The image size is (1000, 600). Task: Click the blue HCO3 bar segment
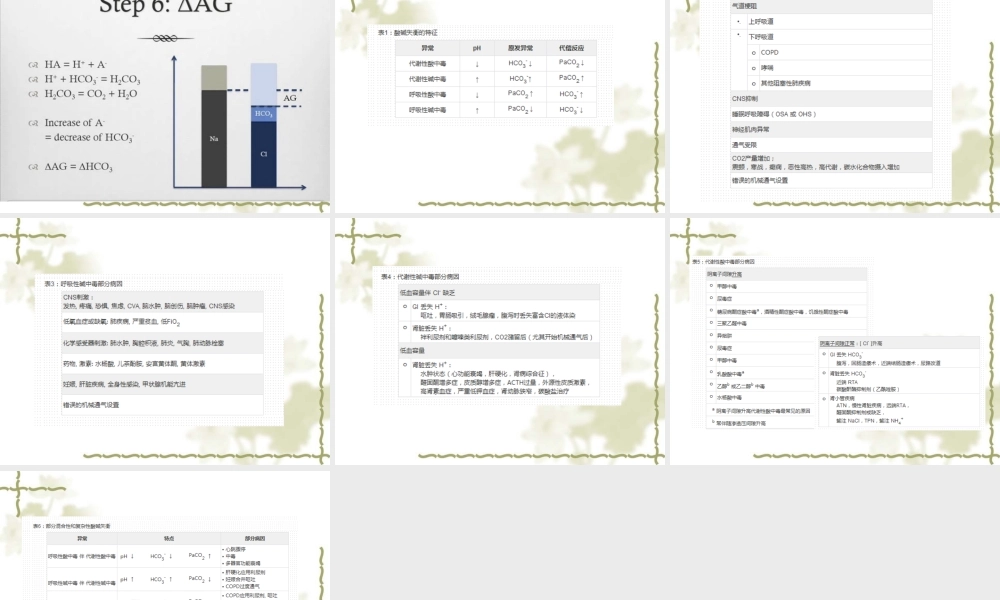pos(263,114)
